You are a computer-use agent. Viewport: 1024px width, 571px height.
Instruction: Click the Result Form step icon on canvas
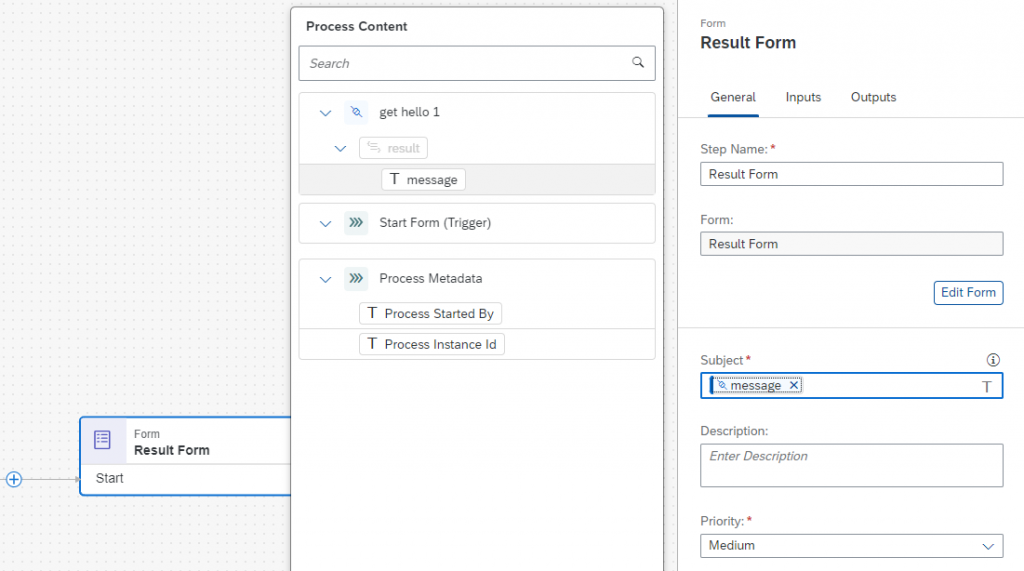[x=103, y=440]
